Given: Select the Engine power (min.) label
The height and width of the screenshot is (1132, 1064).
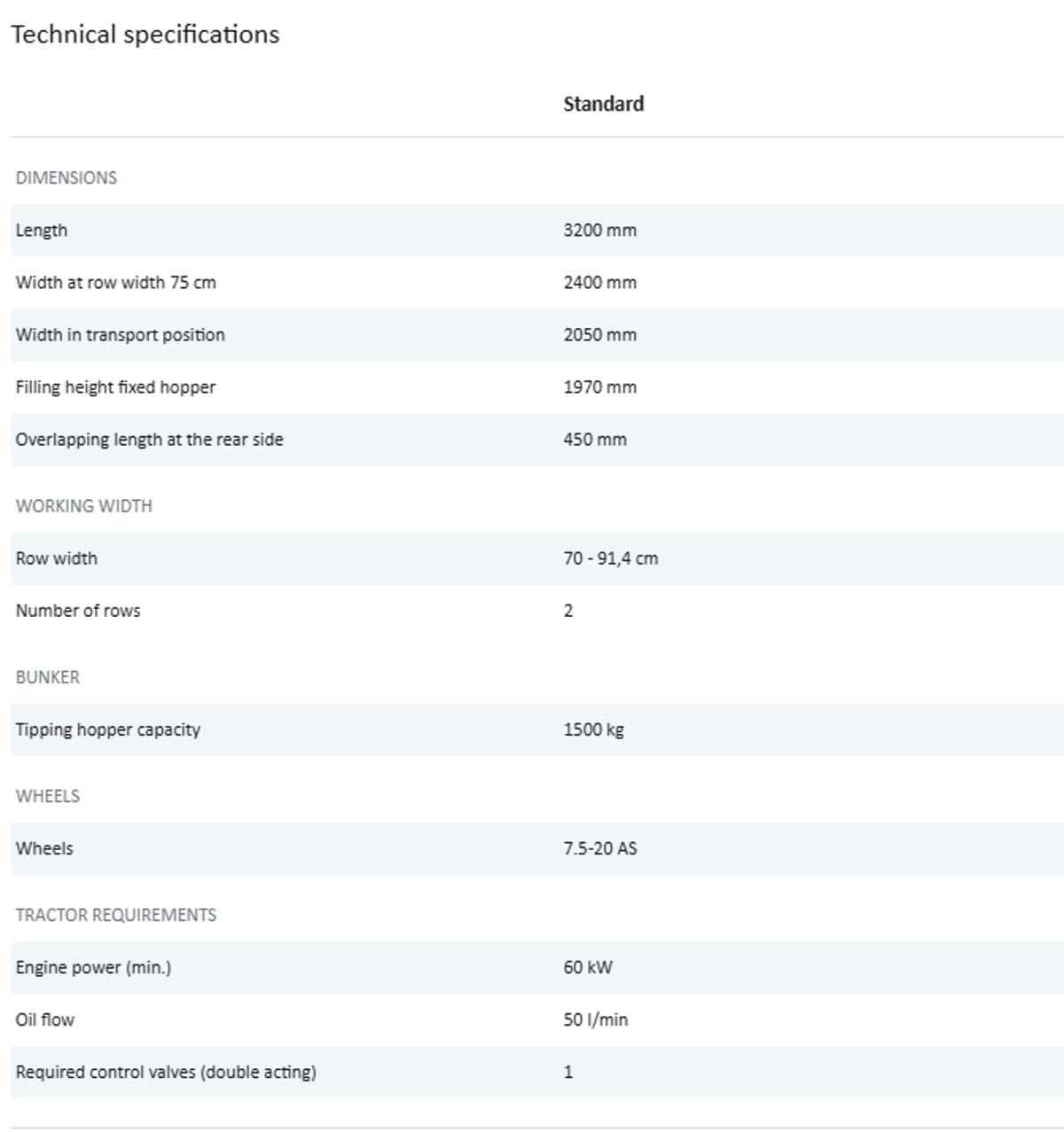Looking at the screenshot, I should pyautogui.click(x=93, y=967).
